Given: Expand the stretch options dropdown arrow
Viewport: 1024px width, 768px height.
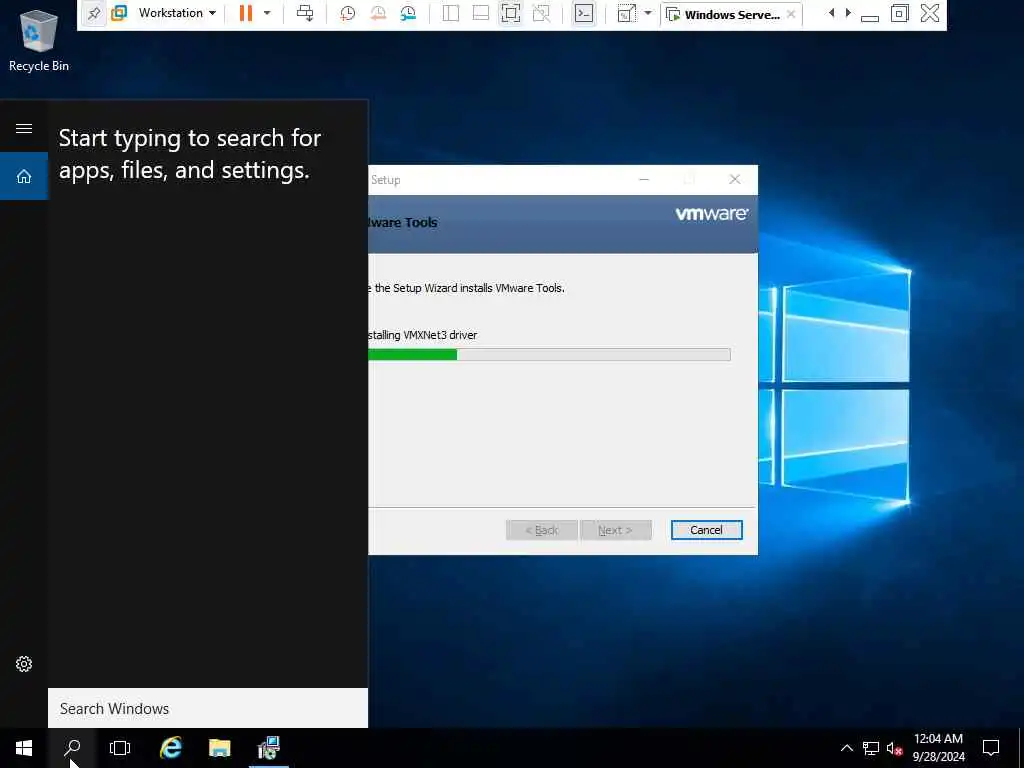Looking at the screenshot, I should 647,13.
